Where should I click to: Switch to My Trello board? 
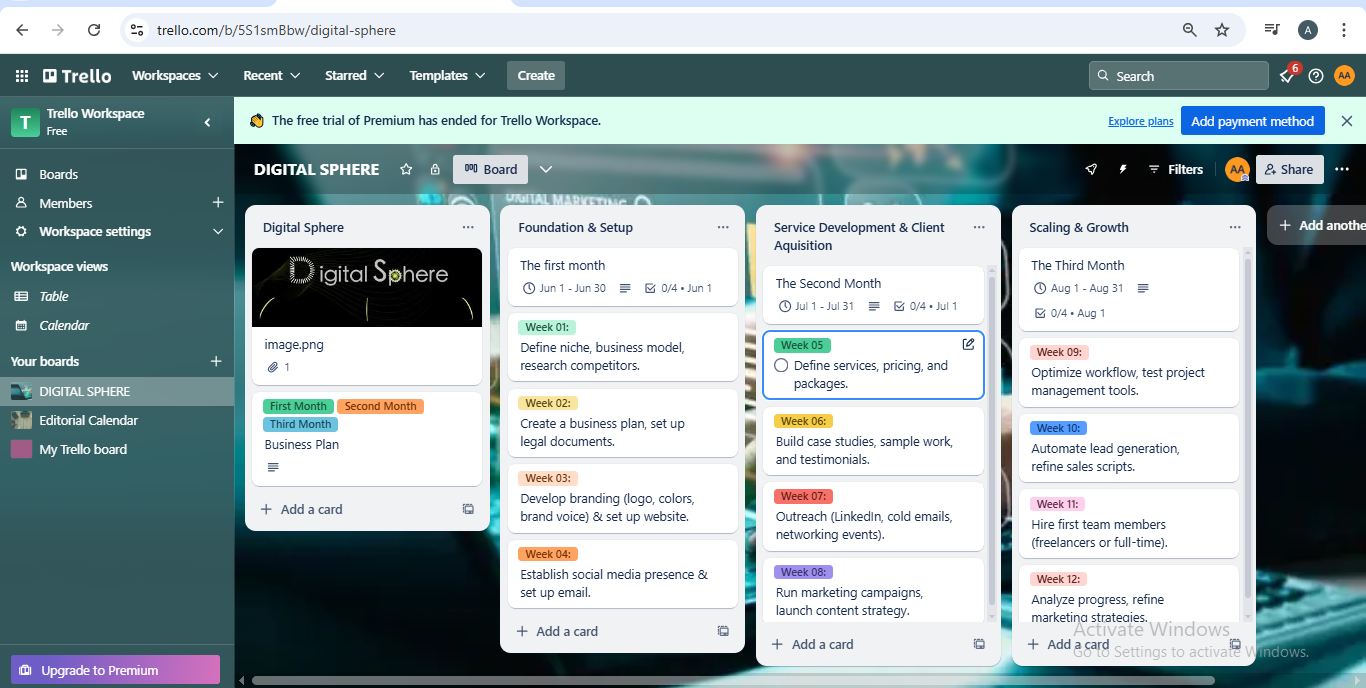(x=117, y=449)
